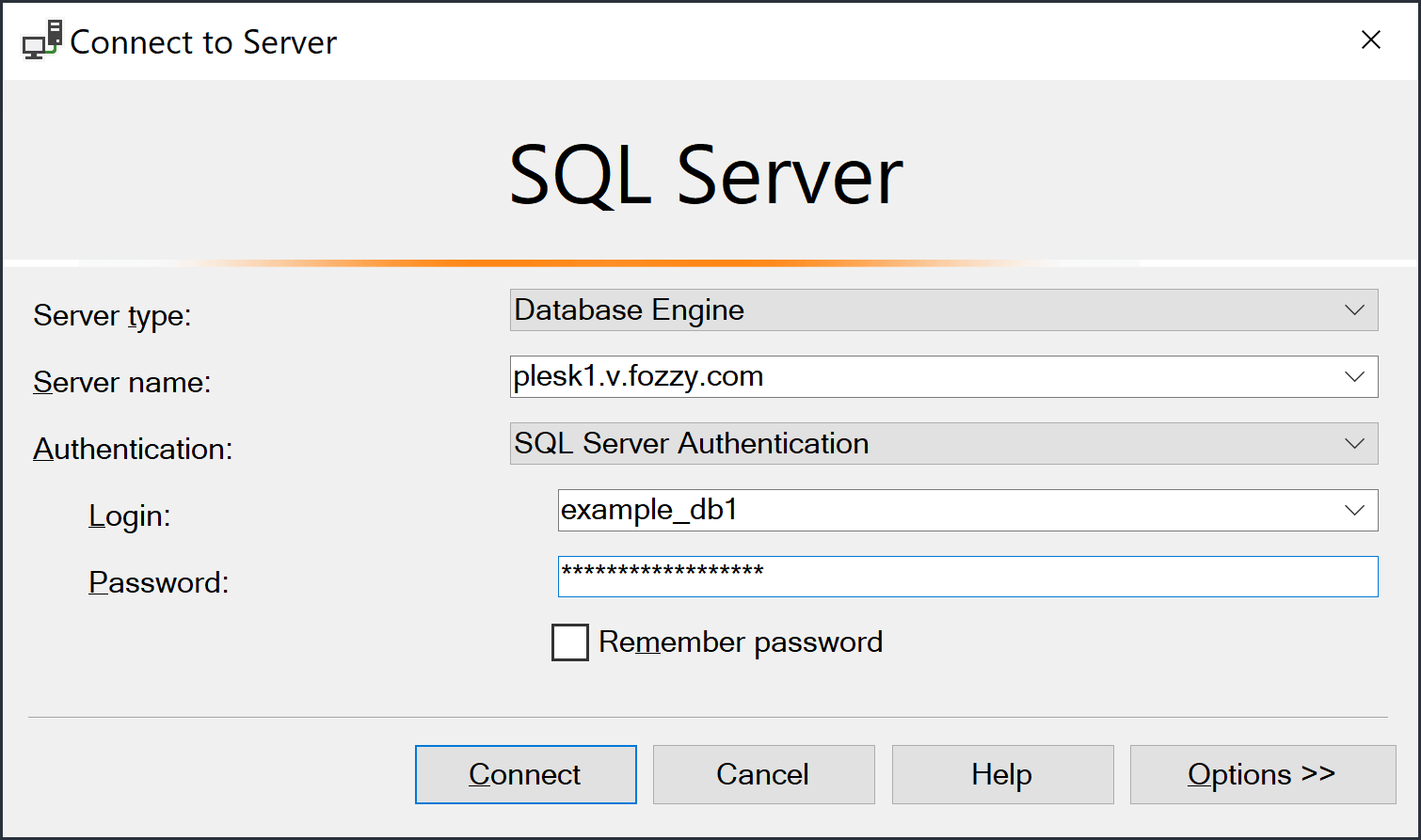Click the Login text example_db1
The width and height of the screenshot is (1421, 840).
click(649, 510)
